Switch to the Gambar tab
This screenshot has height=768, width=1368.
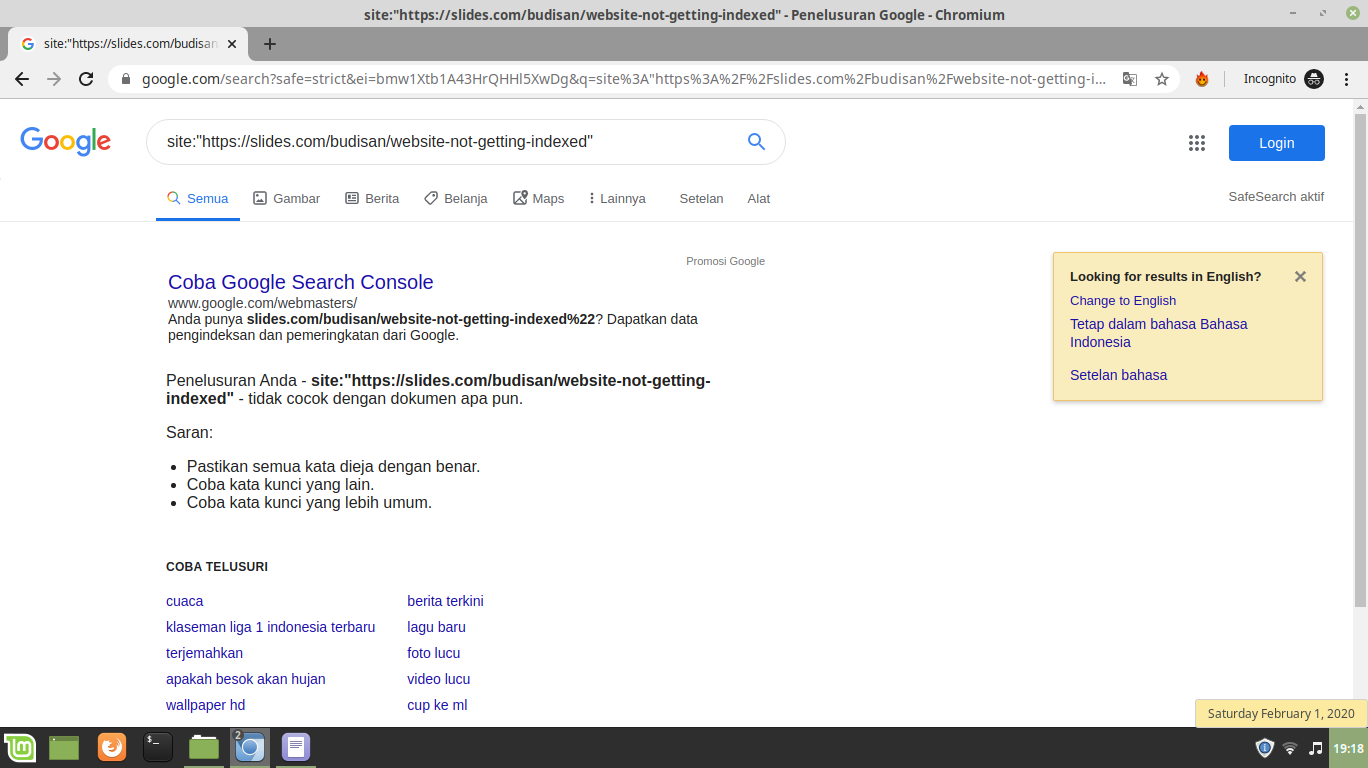pyautogui.click(x=287, y=198)
